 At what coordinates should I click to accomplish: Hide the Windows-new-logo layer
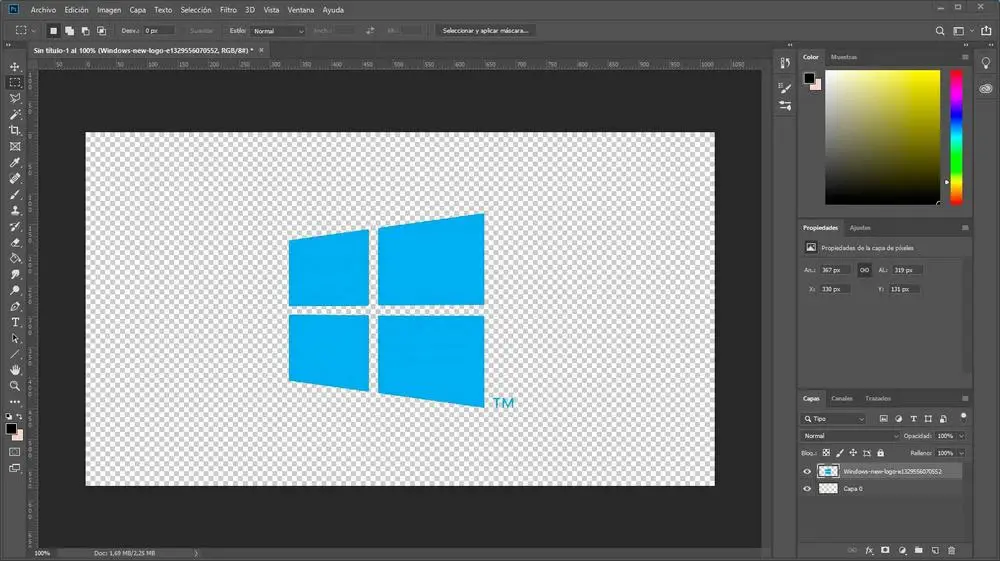point(807,472)
